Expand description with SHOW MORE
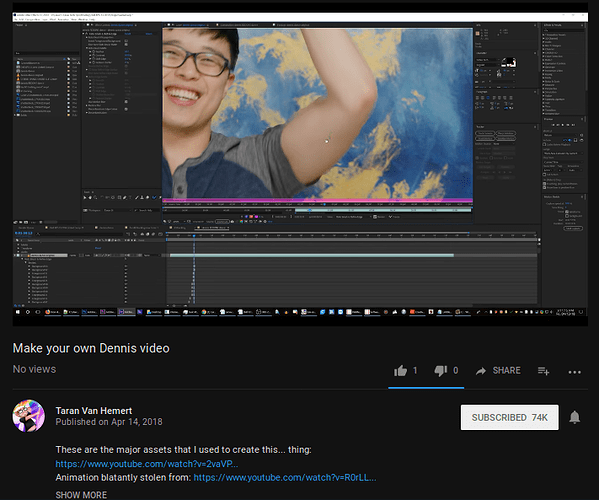This screenshot has height=500, width=599. pos(81,495)
